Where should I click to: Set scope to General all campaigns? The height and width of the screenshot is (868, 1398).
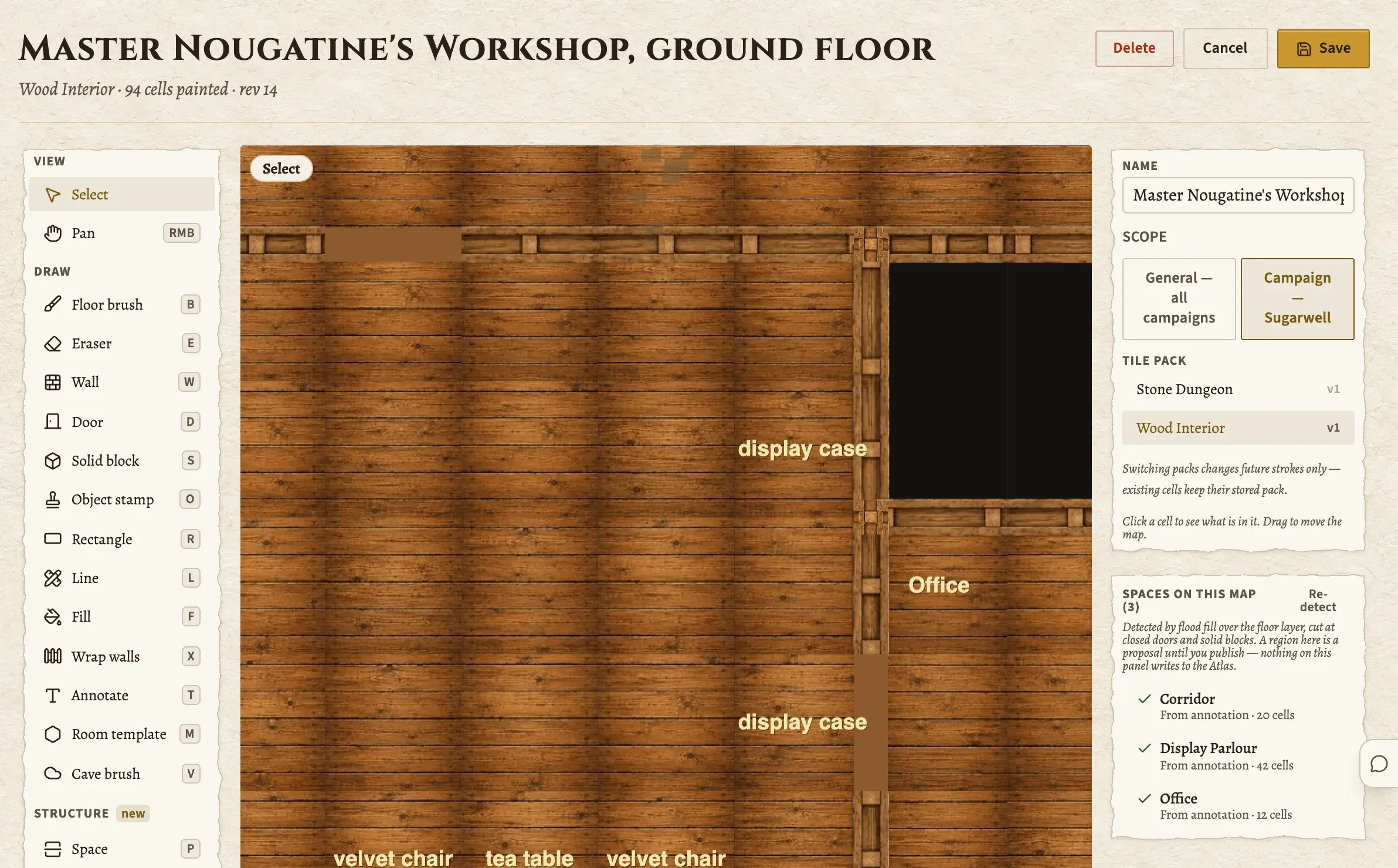[x=1179, y=298]
